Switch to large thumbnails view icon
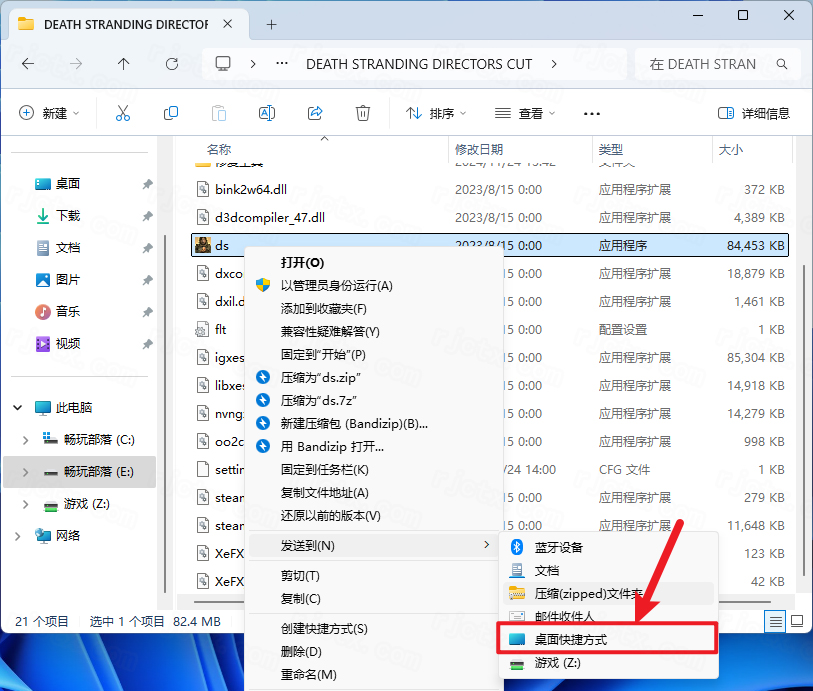The image size is (813, 691). click(x=797, y=621)
